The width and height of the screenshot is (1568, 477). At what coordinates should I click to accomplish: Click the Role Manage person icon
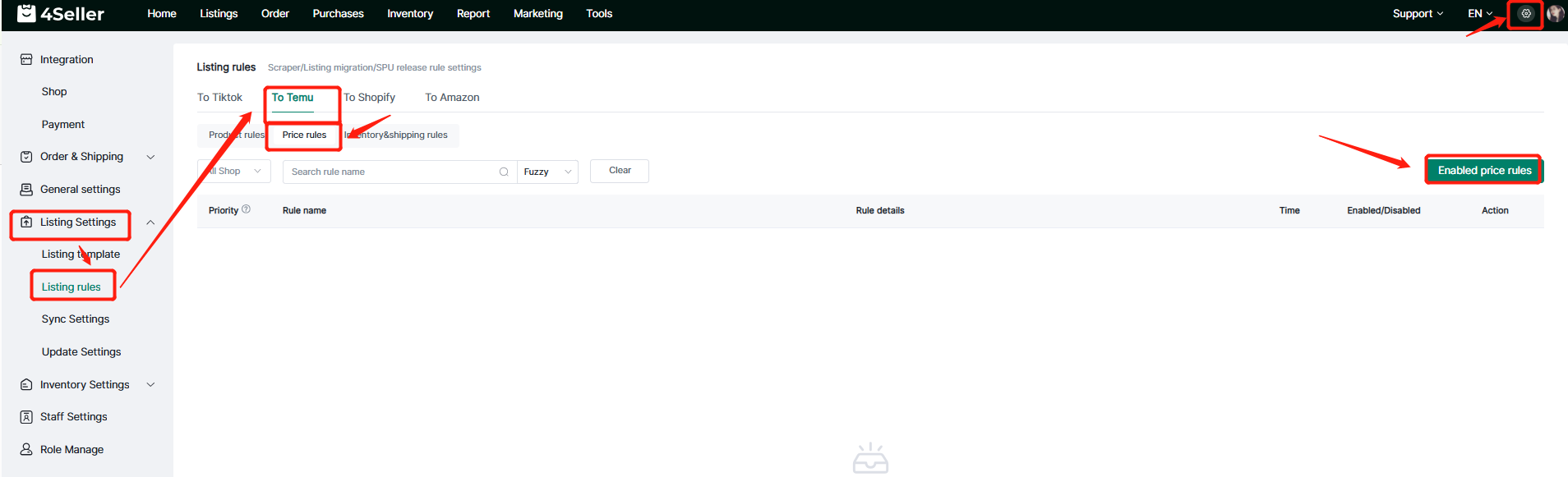point(26,450)
